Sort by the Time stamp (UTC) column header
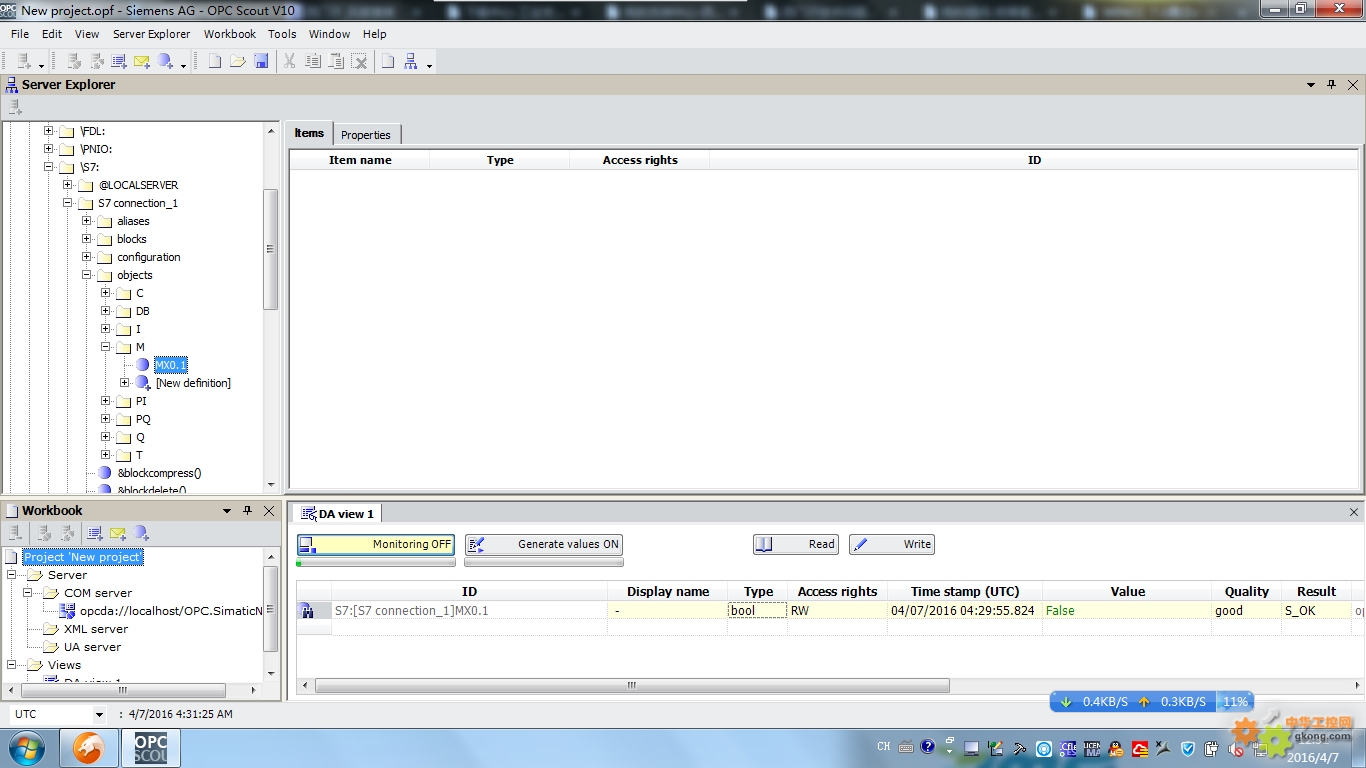Screen dimensions: 1366x768 tap(965, 592)
